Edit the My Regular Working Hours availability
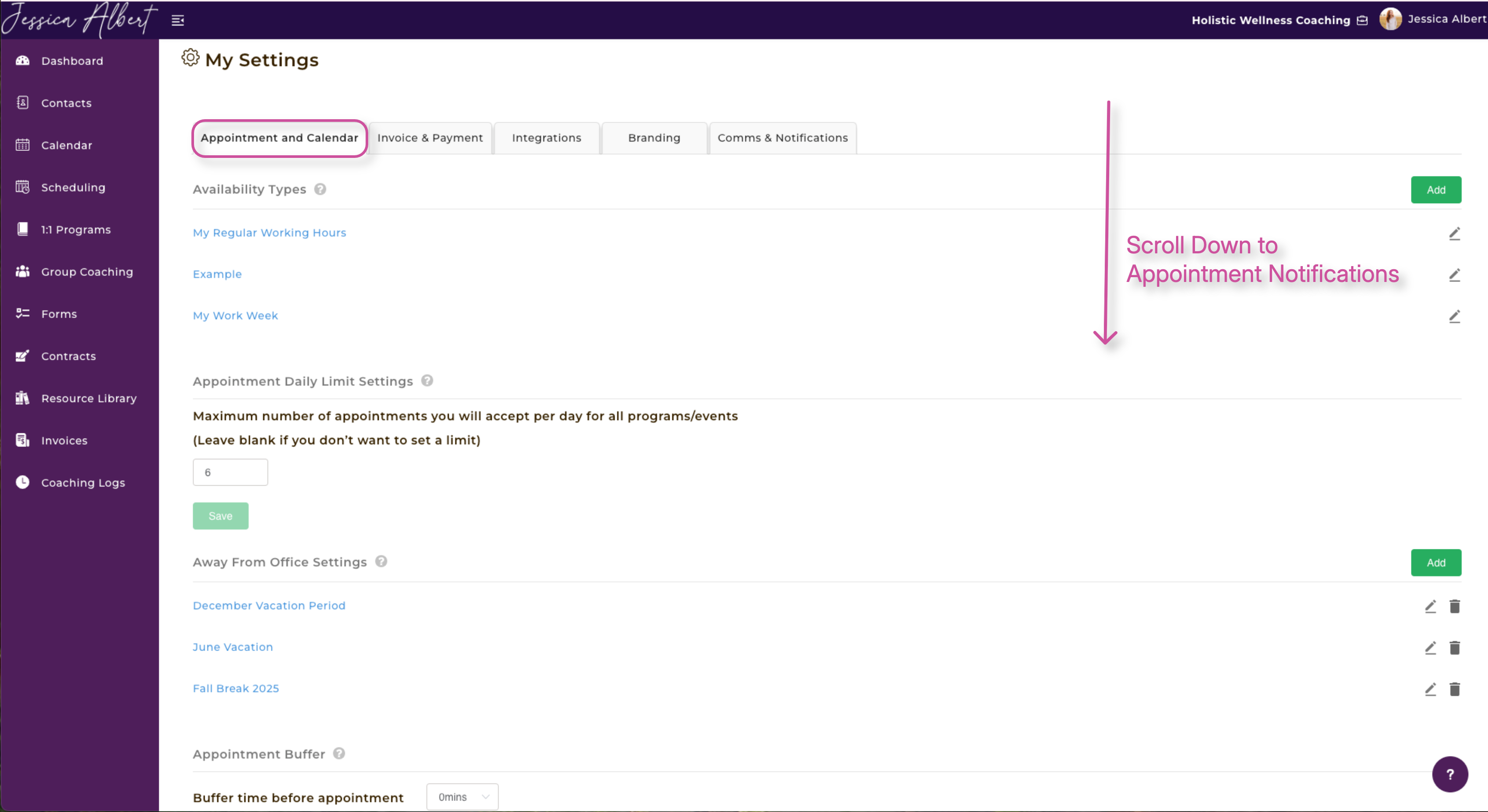This screenshot has width=1488, height=812. pyautogui.click(x=1454, y=233)
